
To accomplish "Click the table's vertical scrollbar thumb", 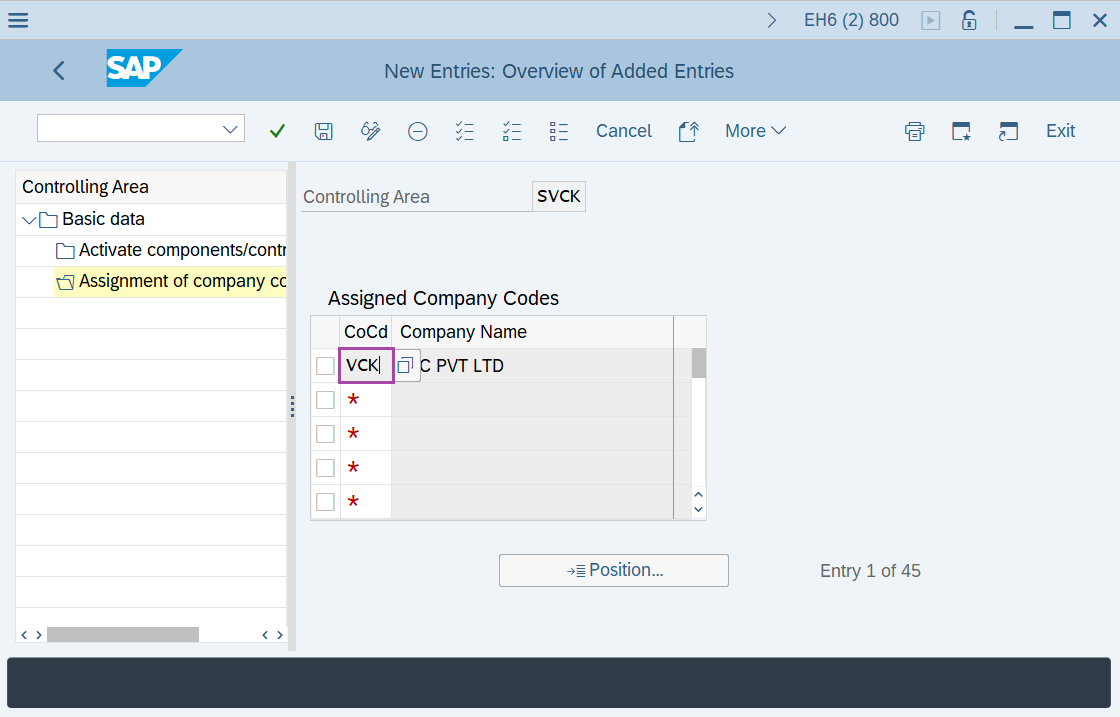I will (699, 363).
